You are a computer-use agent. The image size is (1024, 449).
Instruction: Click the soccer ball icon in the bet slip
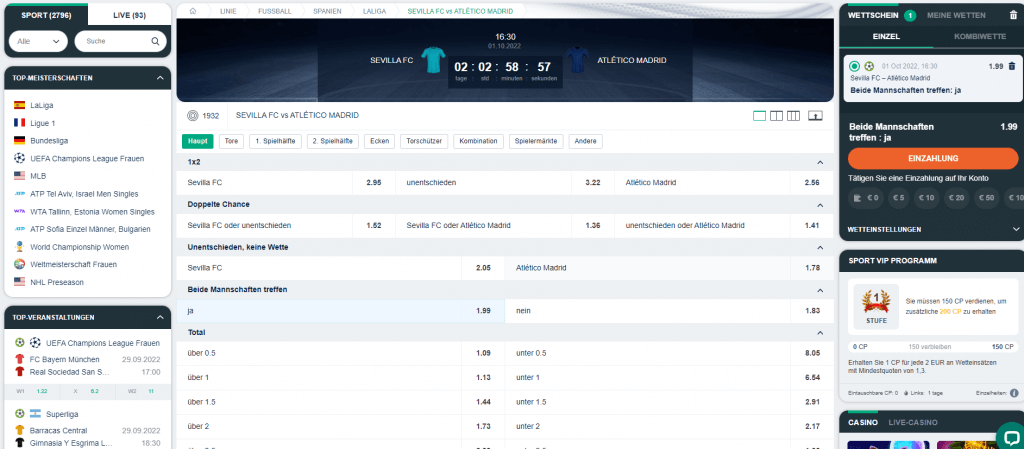tap(869, 66)
